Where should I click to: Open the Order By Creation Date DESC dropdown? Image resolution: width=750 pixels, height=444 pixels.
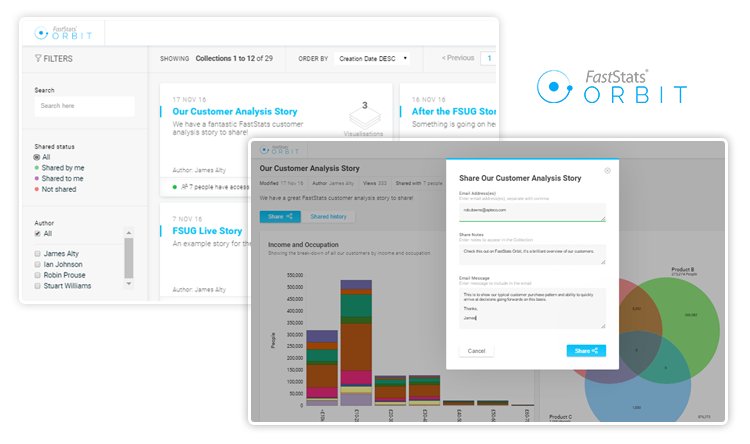[372, 58]
